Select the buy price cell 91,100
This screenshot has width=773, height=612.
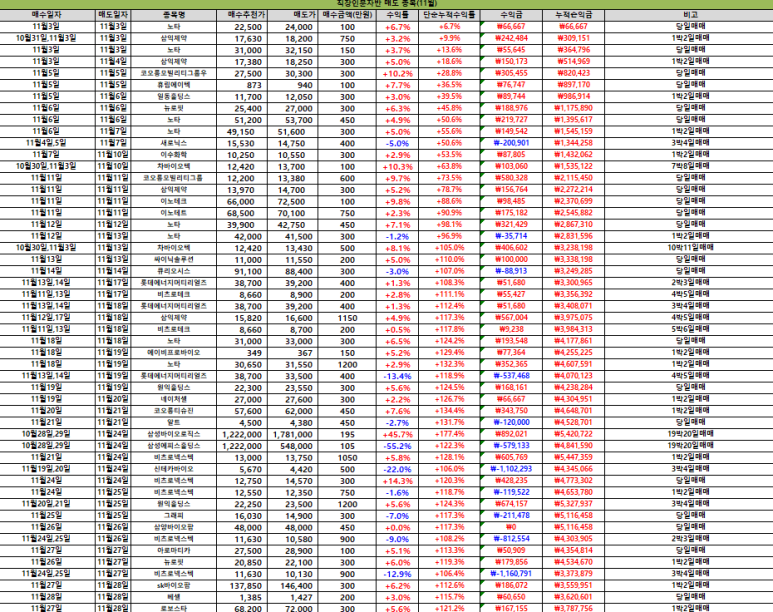tap(242, 271)
